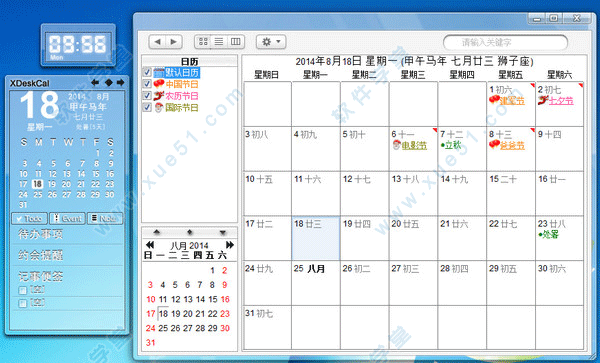The width and height of the screenshot is (600, 363).
Task: Open the Todo tab in XDeskCal widget
Action: pyautogui.click(x=29, y=218)
